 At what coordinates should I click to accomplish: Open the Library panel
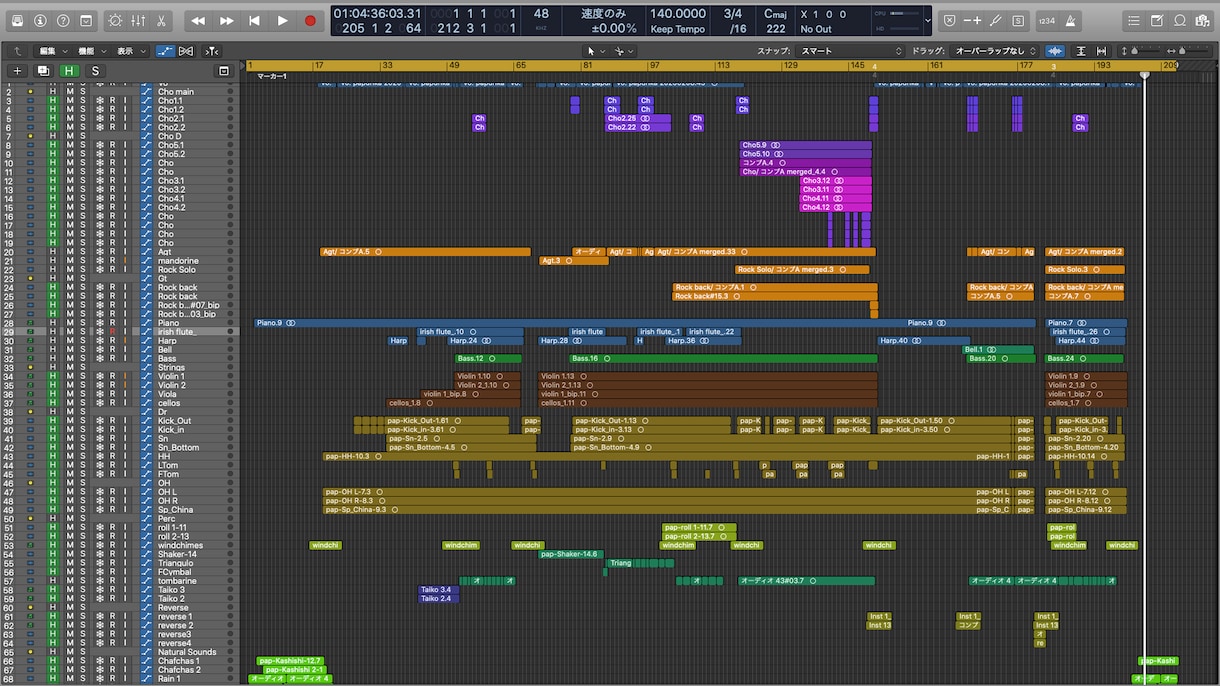17,20
